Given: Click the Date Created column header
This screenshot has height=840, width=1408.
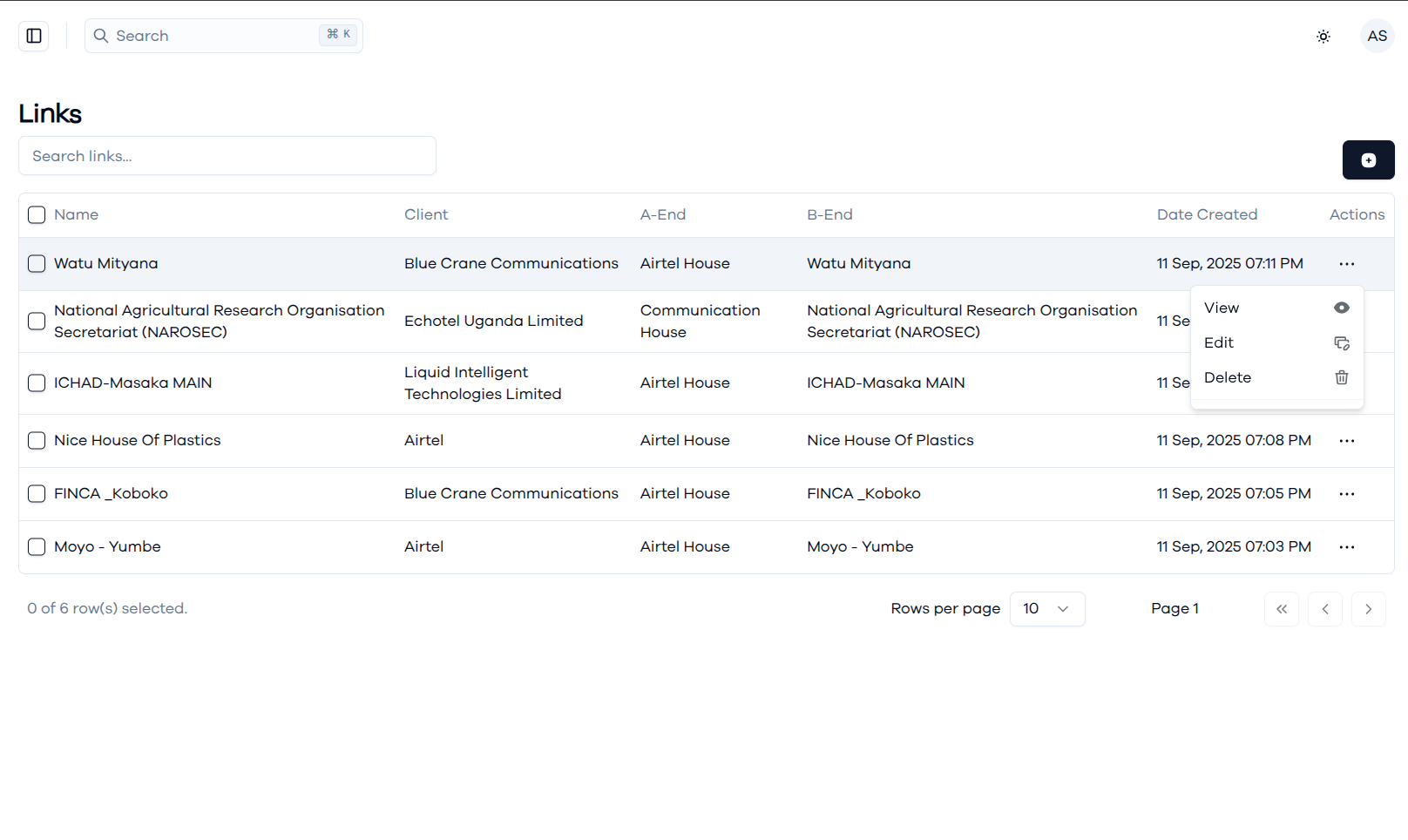Looking at the screenshot, I should click(x=1207, y=215).
